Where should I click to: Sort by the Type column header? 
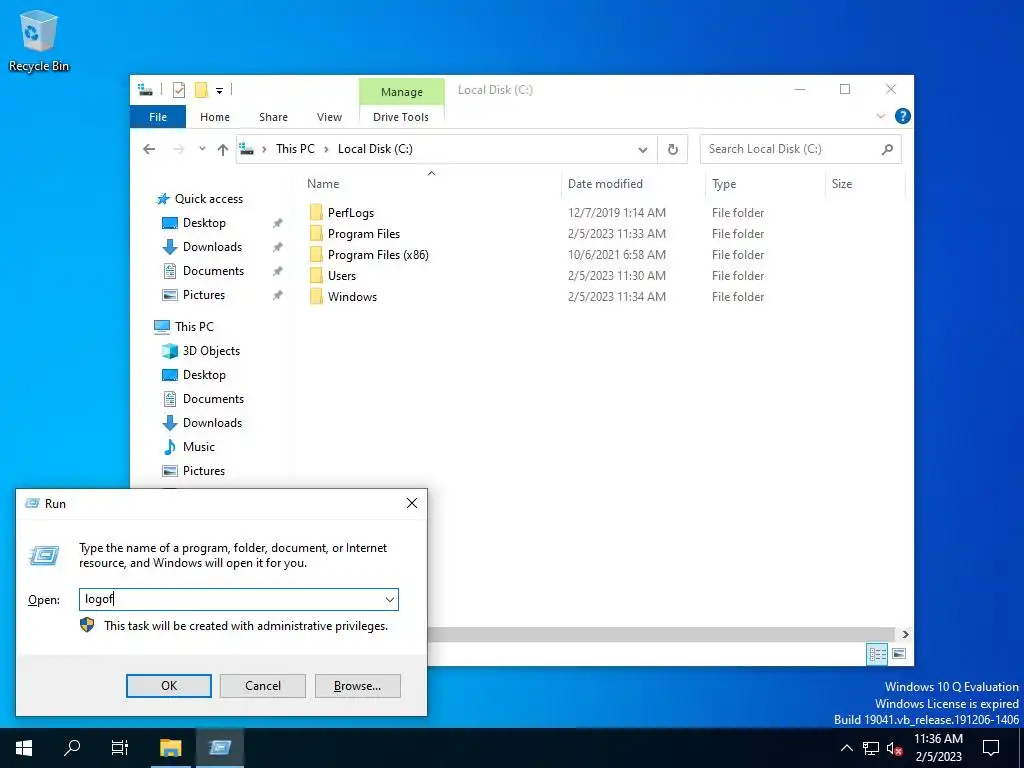[765, 184]
